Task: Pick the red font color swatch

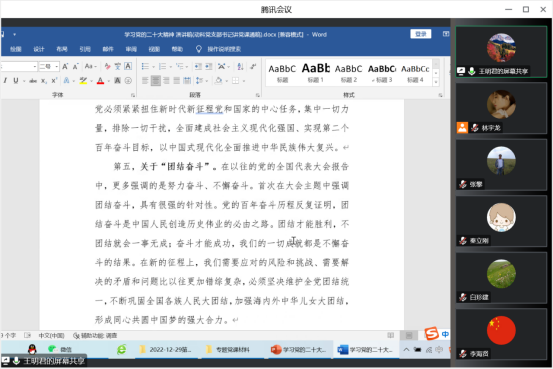Action: point(100,81)
